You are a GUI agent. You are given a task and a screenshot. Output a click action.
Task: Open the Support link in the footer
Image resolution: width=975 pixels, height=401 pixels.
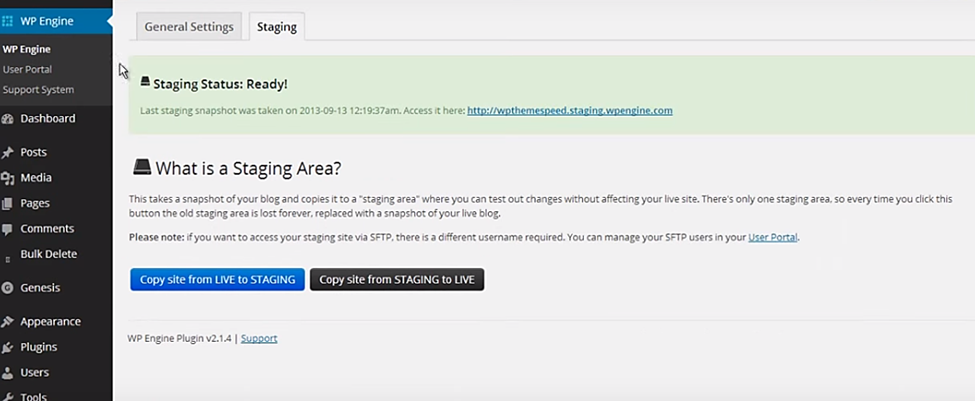click(259, 339)
